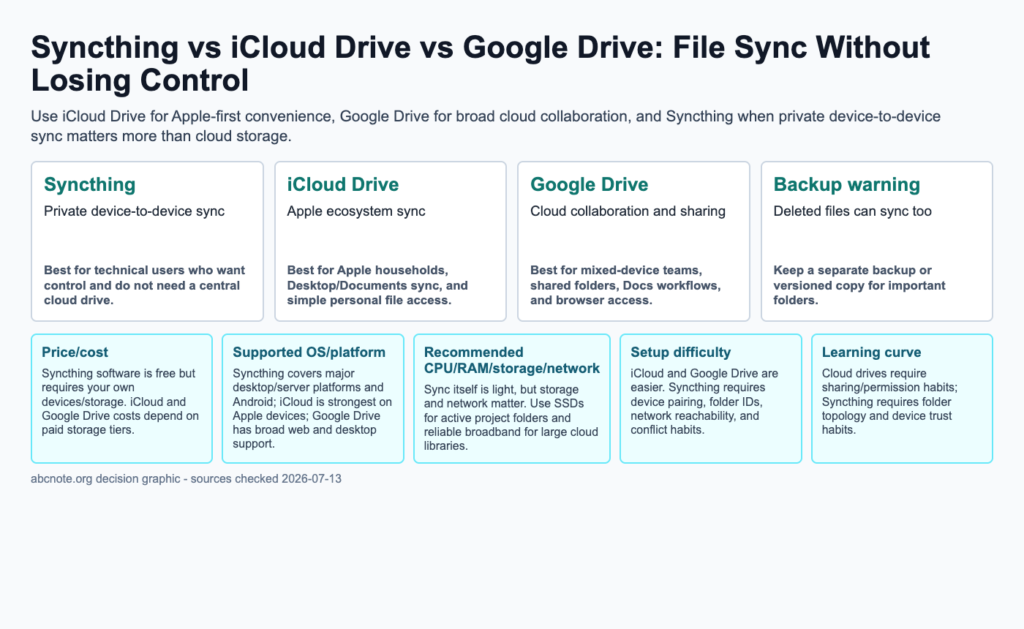Screen dimensions: 1024x629
Task: Select the 'Backup warning' card heading
Action: 846,185
